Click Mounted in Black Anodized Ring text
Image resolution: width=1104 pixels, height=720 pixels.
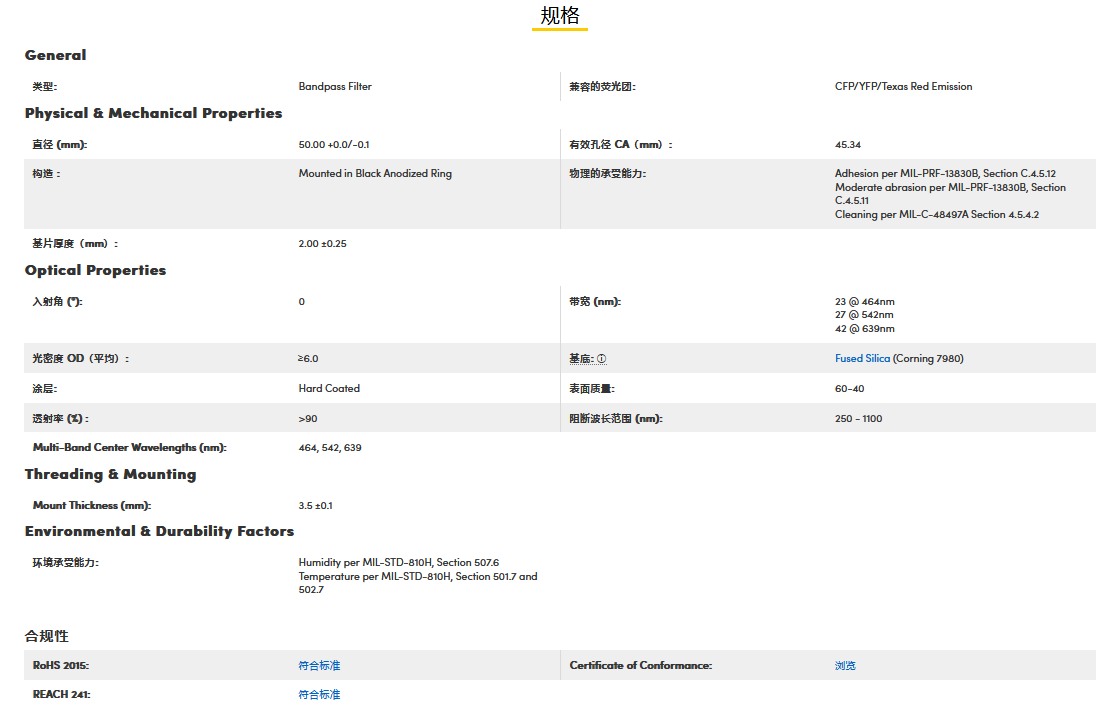coord(375,173)
